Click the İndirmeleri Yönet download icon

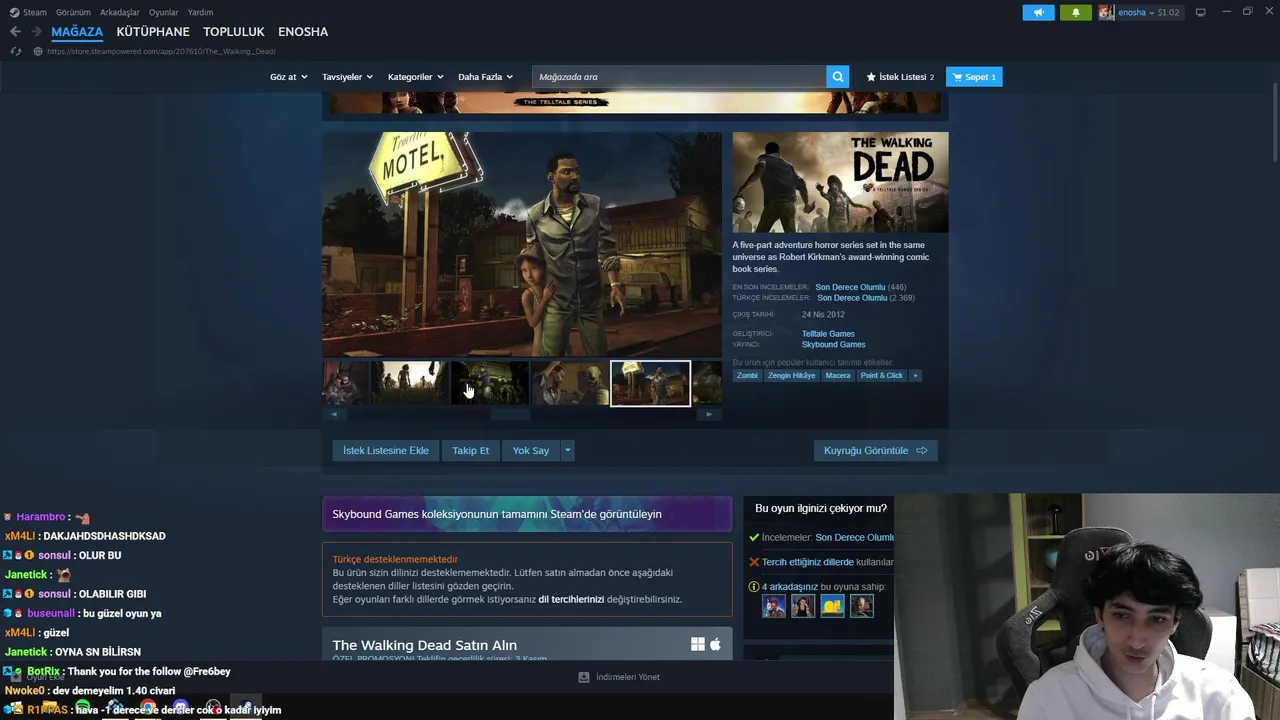(584, 677)
